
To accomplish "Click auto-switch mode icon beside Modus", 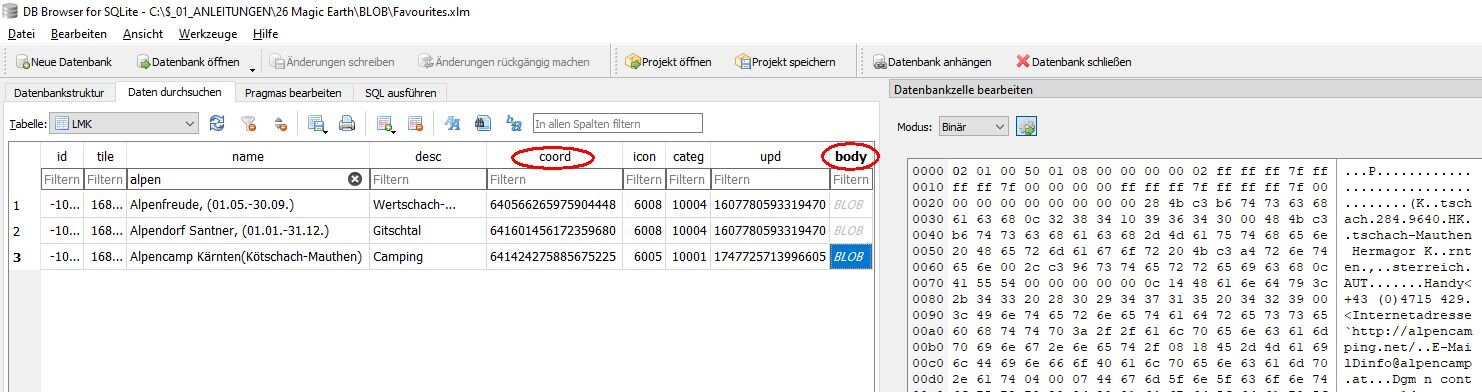I will tap(1026, 127).
